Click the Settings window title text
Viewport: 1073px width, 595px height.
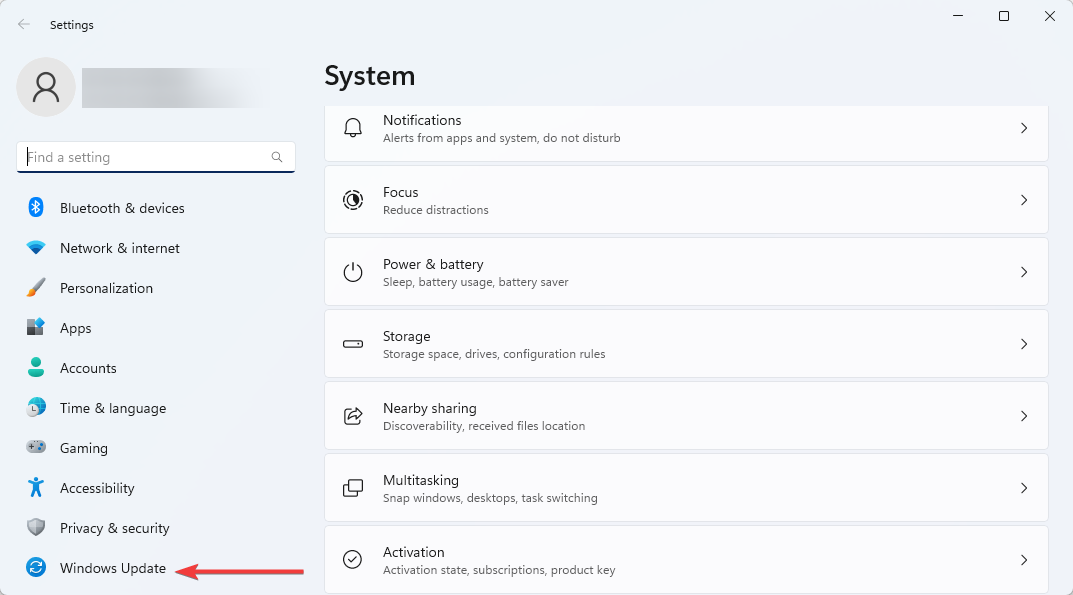(72, 25)
